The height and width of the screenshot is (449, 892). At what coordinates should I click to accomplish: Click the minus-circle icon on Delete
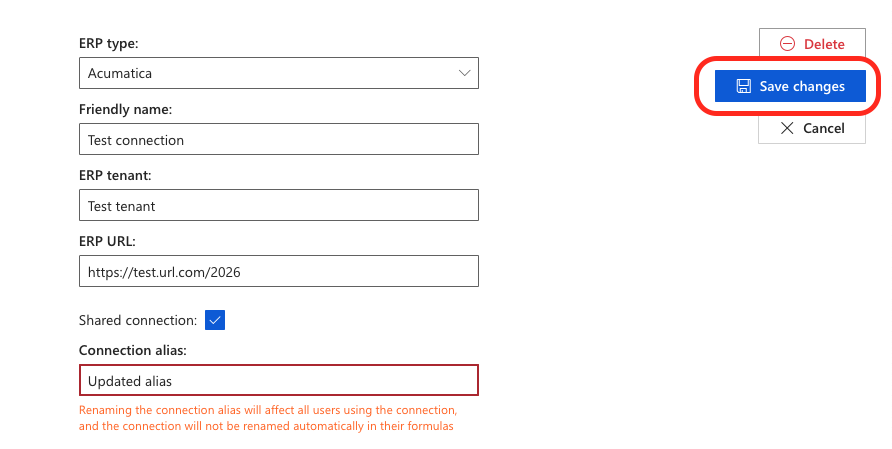[787, 44]
